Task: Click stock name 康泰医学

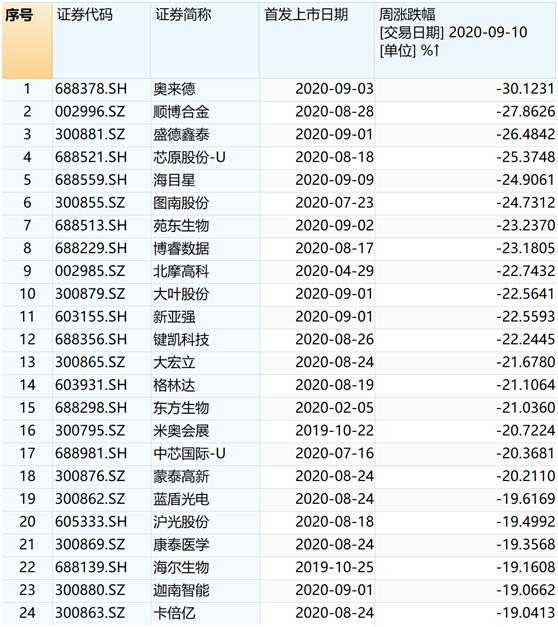Action: [x=181, y=545]
